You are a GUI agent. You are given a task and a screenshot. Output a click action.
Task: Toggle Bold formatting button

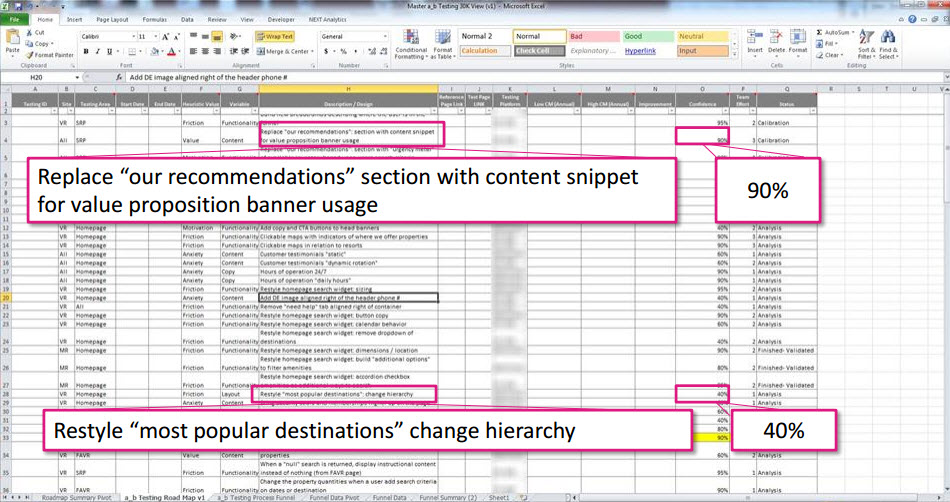coord(84,51)
